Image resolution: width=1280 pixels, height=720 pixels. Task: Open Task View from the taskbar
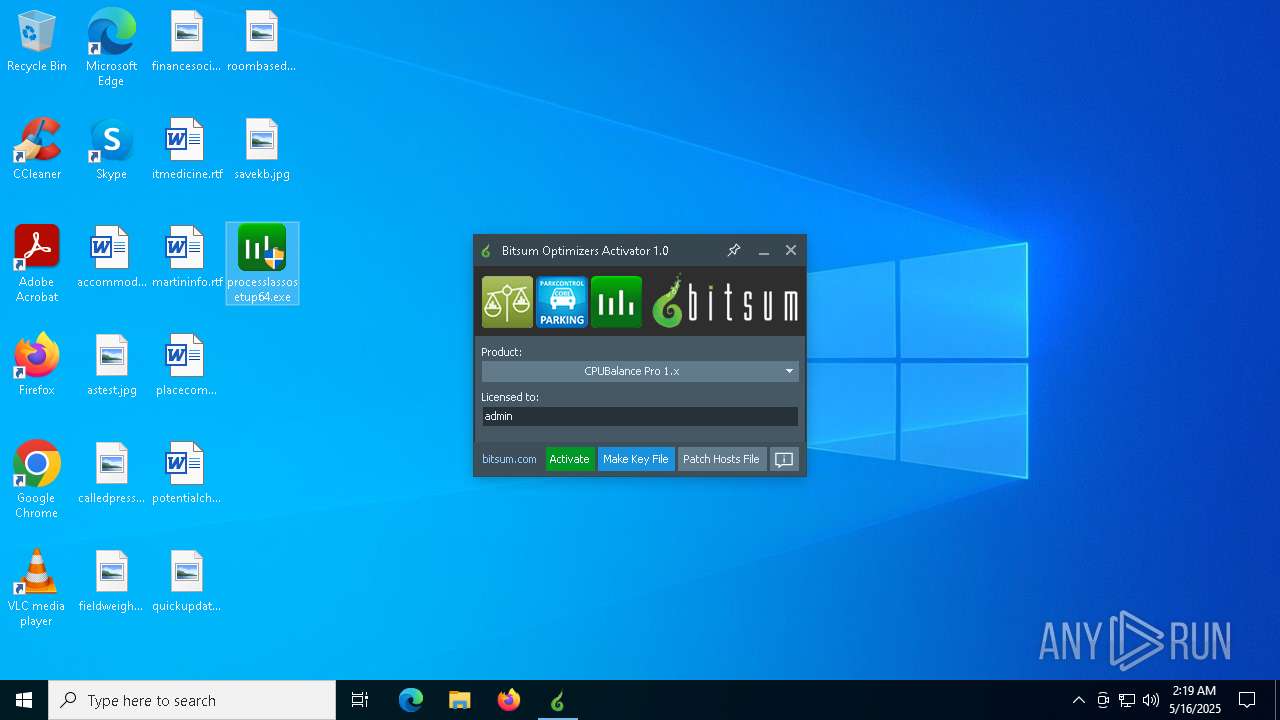360,700
